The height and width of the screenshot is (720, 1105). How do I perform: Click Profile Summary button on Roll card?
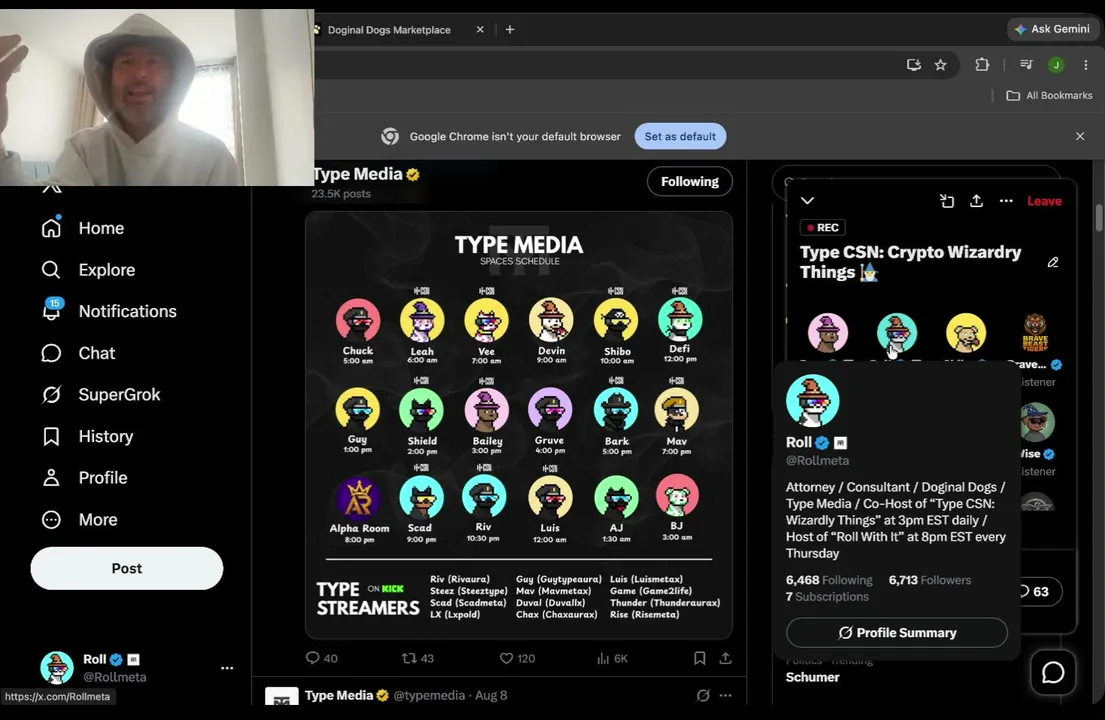coord(897,633)
